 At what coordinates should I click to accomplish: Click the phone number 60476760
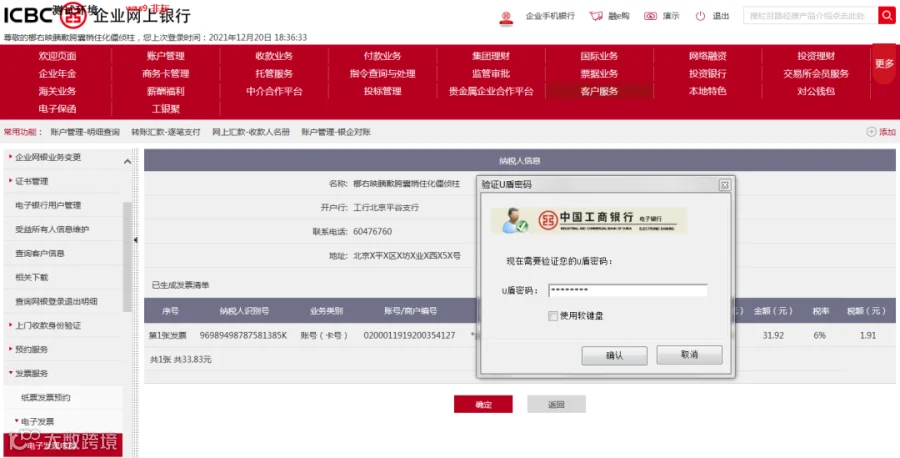373,232
